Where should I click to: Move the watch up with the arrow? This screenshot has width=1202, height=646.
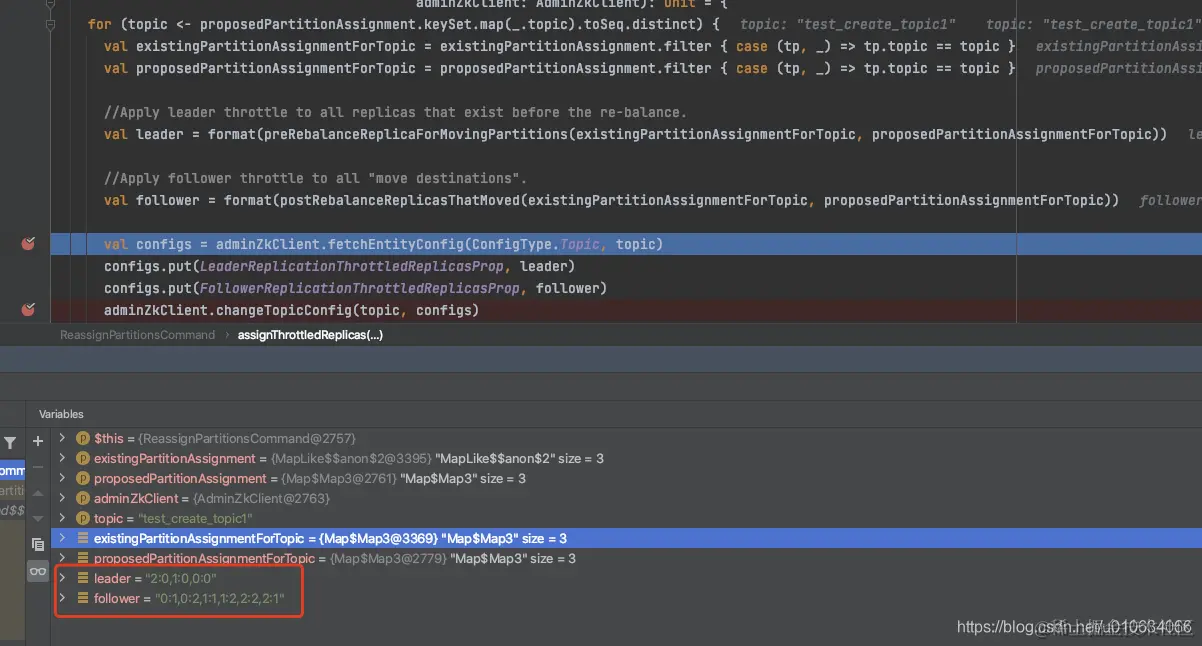(x=38, y=493)
